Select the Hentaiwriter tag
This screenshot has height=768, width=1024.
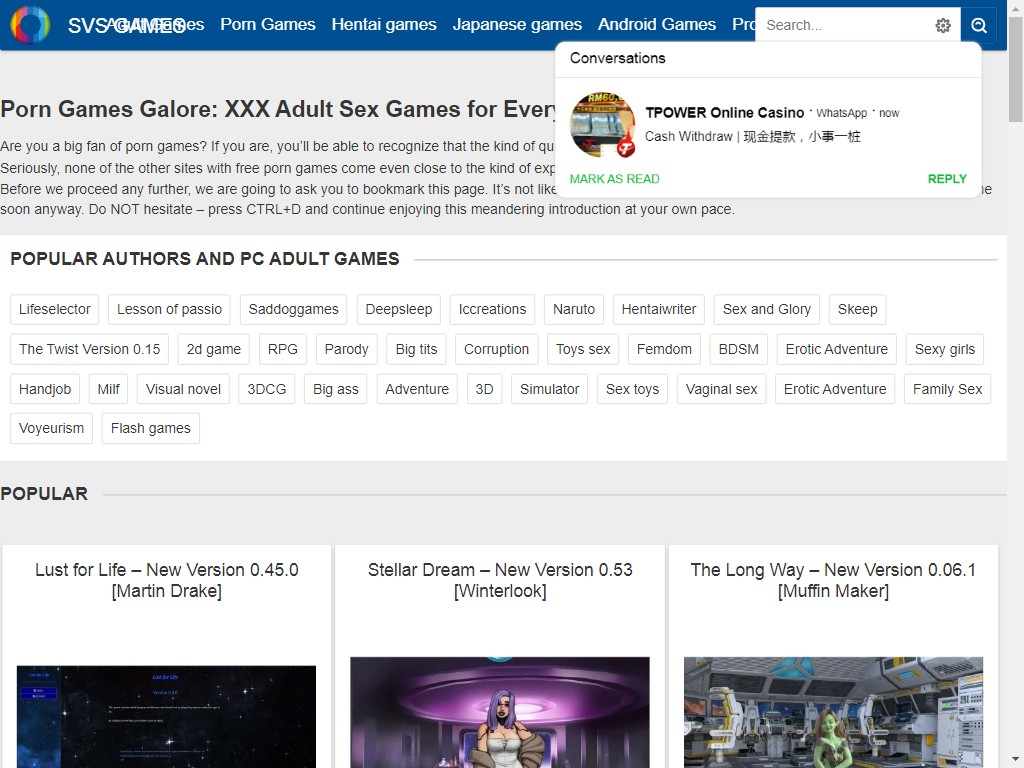click(659, 310)
